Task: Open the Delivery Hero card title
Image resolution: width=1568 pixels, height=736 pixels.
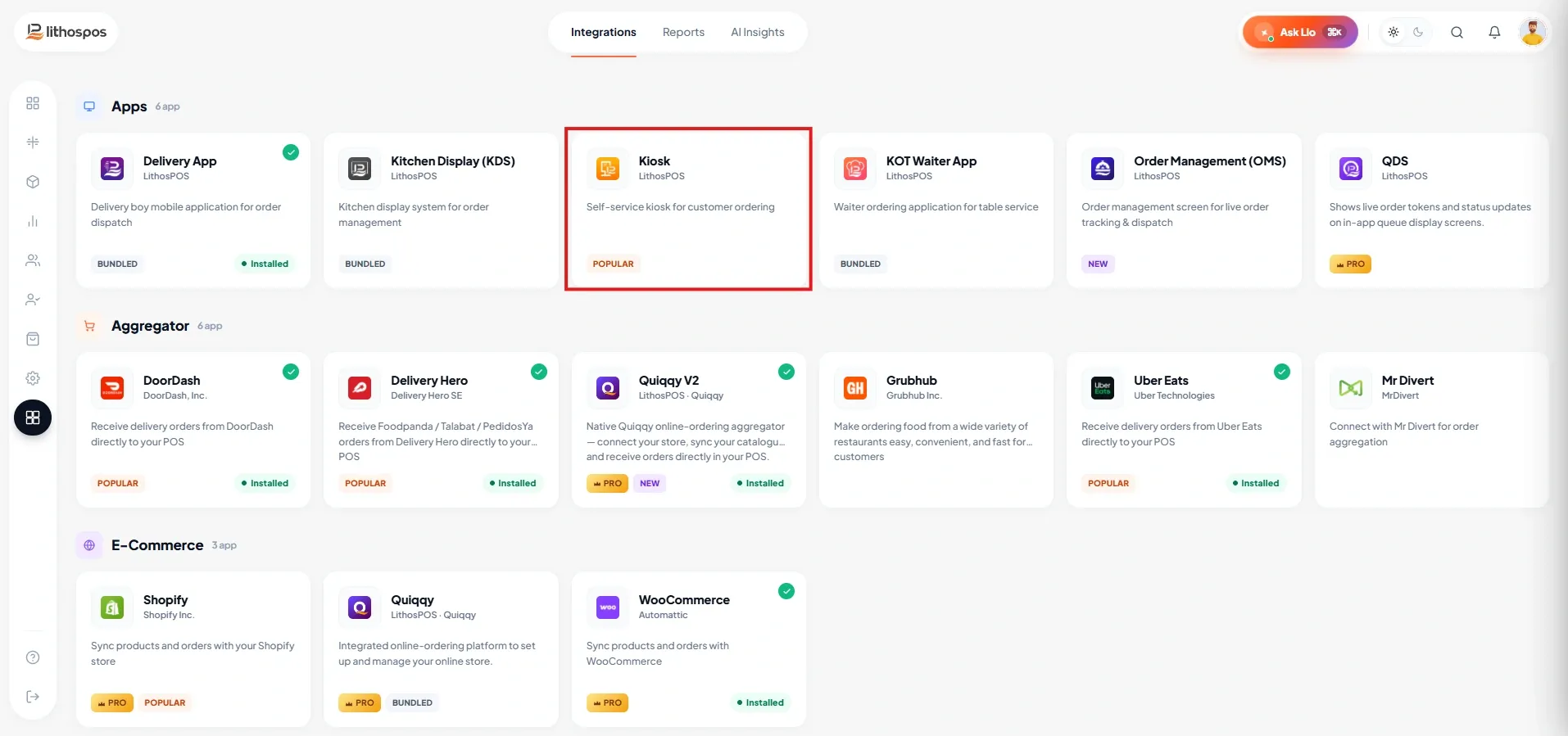Action: (429, 381)
